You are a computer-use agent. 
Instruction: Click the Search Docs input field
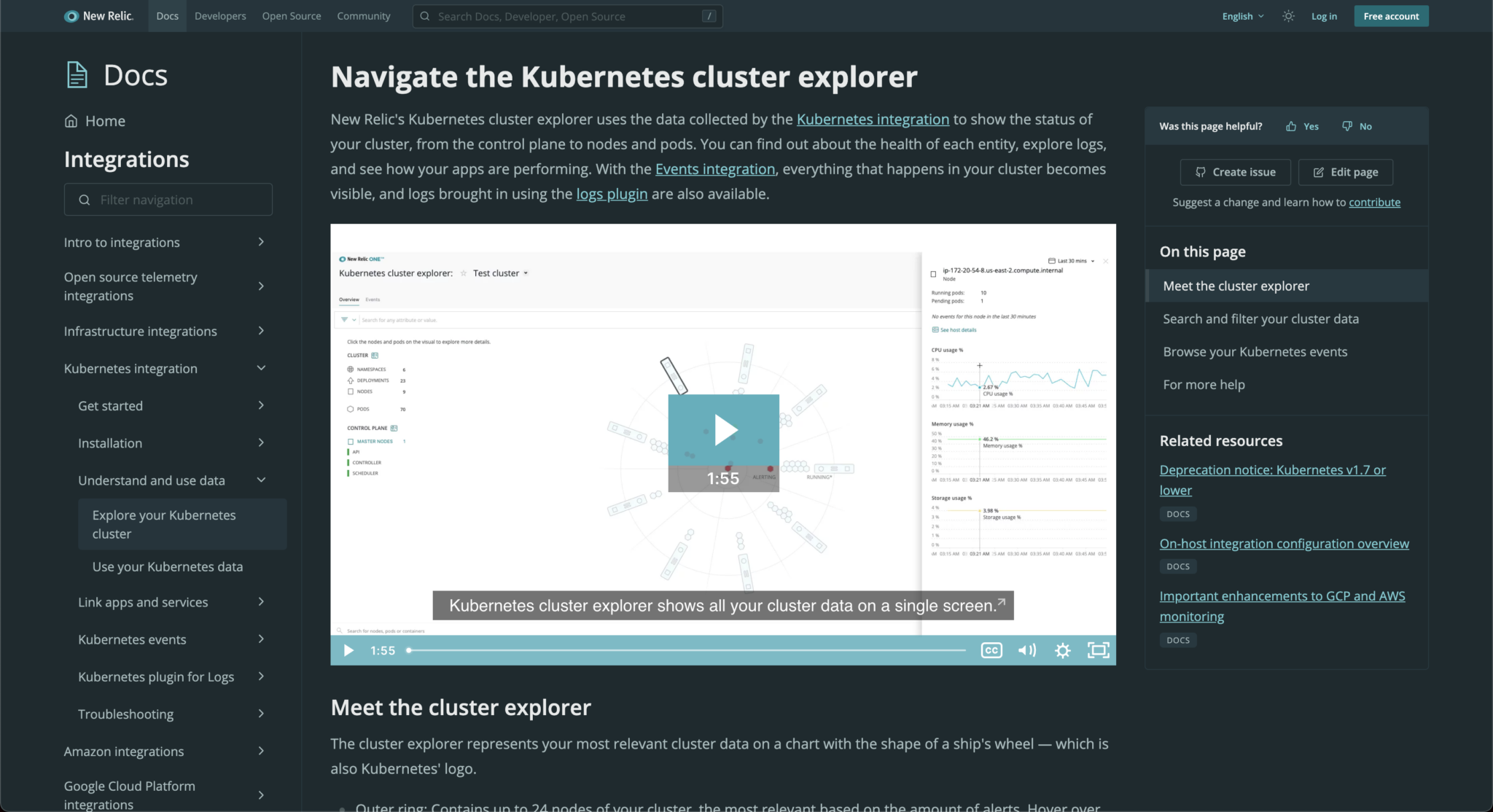point(567,16)
